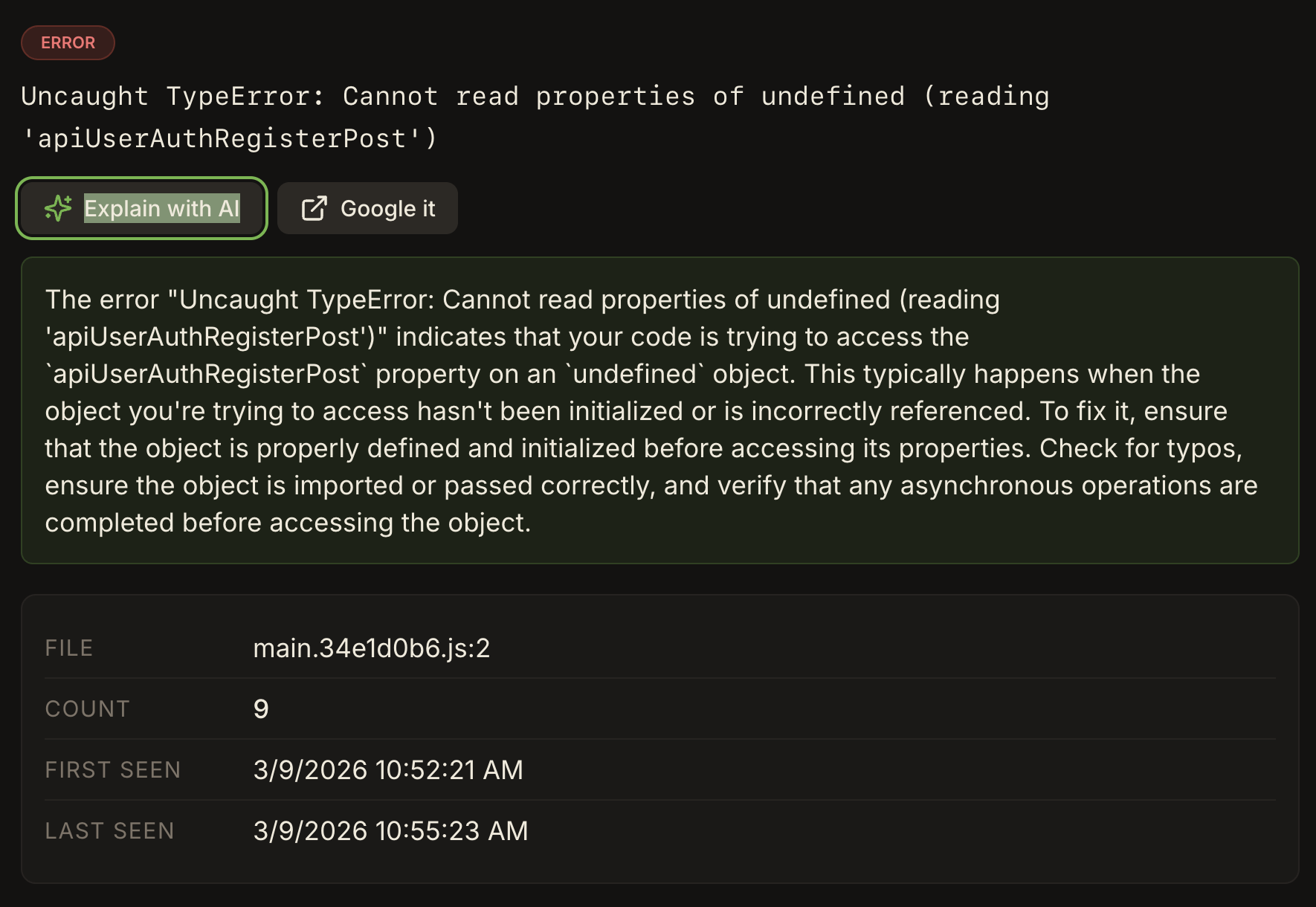Open the file link main.34e1d0b6.js:2
Image resolution: width=1316 pixels, height=907 pixels.
point(372,648)
